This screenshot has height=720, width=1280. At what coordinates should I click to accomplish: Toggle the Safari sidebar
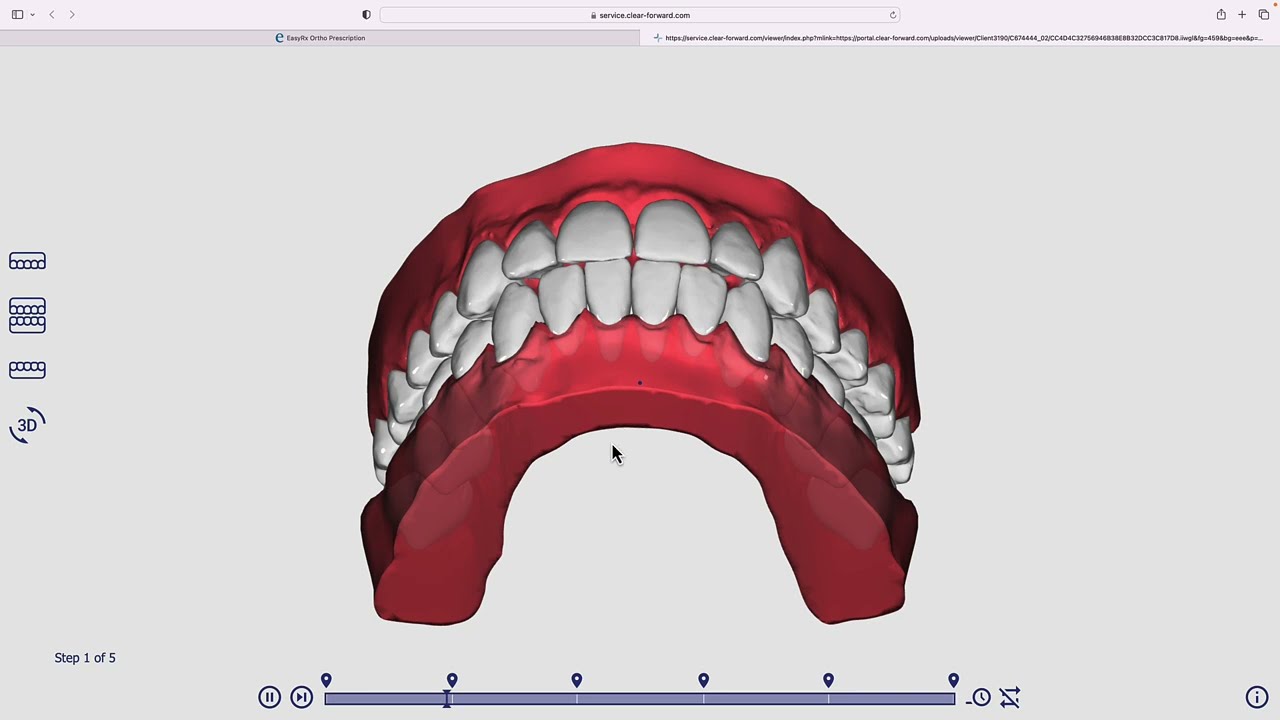tap(17, 15)
